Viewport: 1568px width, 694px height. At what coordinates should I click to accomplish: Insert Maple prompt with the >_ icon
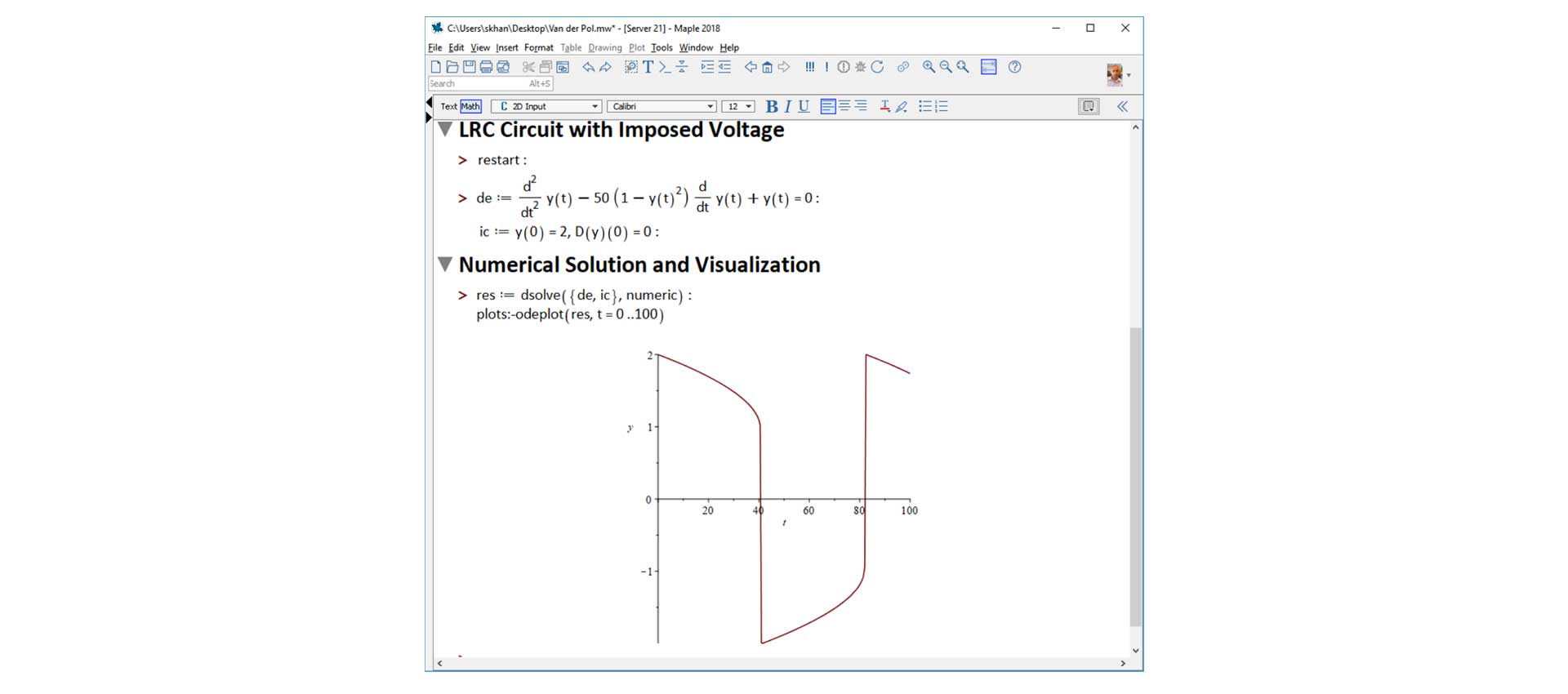(665, 67)
